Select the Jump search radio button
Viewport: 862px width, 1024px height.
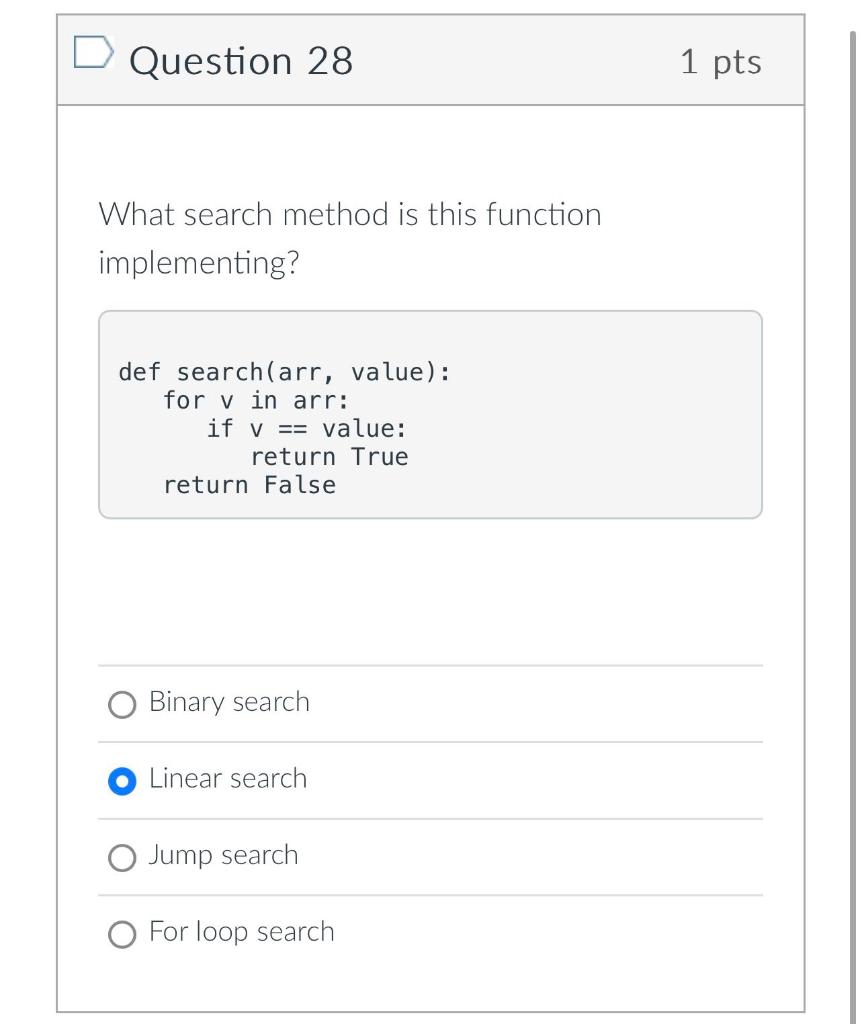(x=122, y=857)
